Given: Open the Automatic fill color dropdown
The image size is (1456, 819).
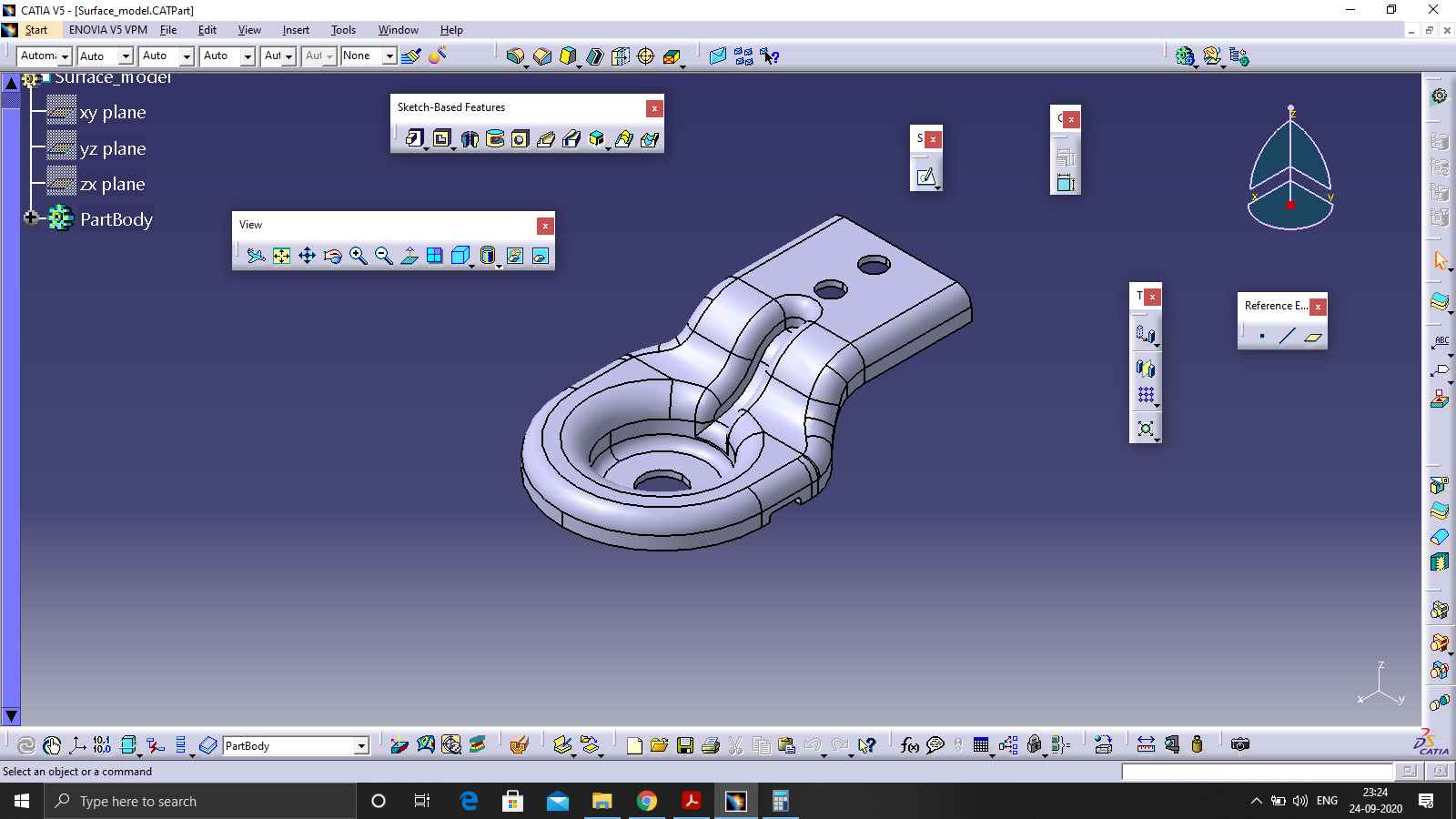Looking at the screenshot, I should coord(65,56).
